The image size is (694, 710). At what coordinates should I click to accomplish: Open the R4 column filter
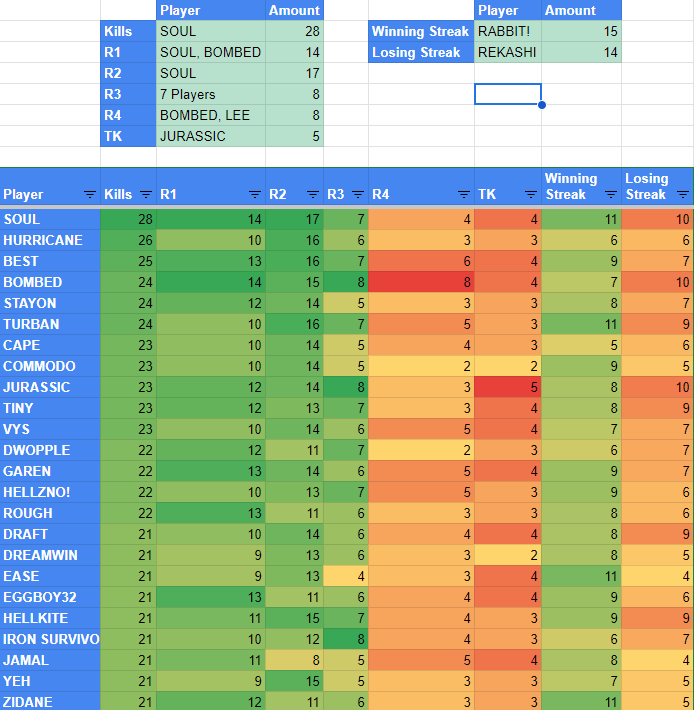tap(463, 194)
